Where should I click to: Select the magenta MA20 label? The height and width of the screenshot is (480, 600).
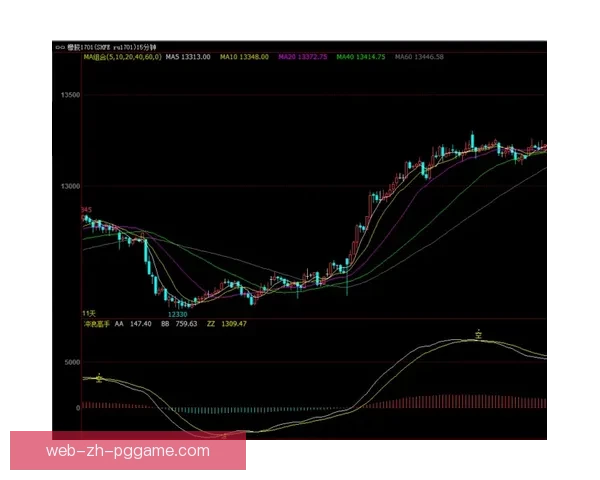click(304, 57)
